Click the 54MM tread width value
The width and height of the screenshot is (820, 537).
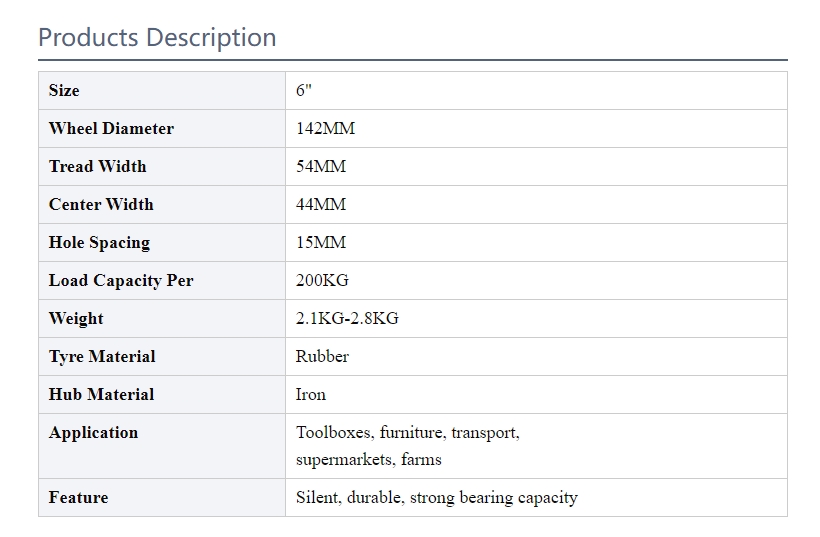coord(321,166)
